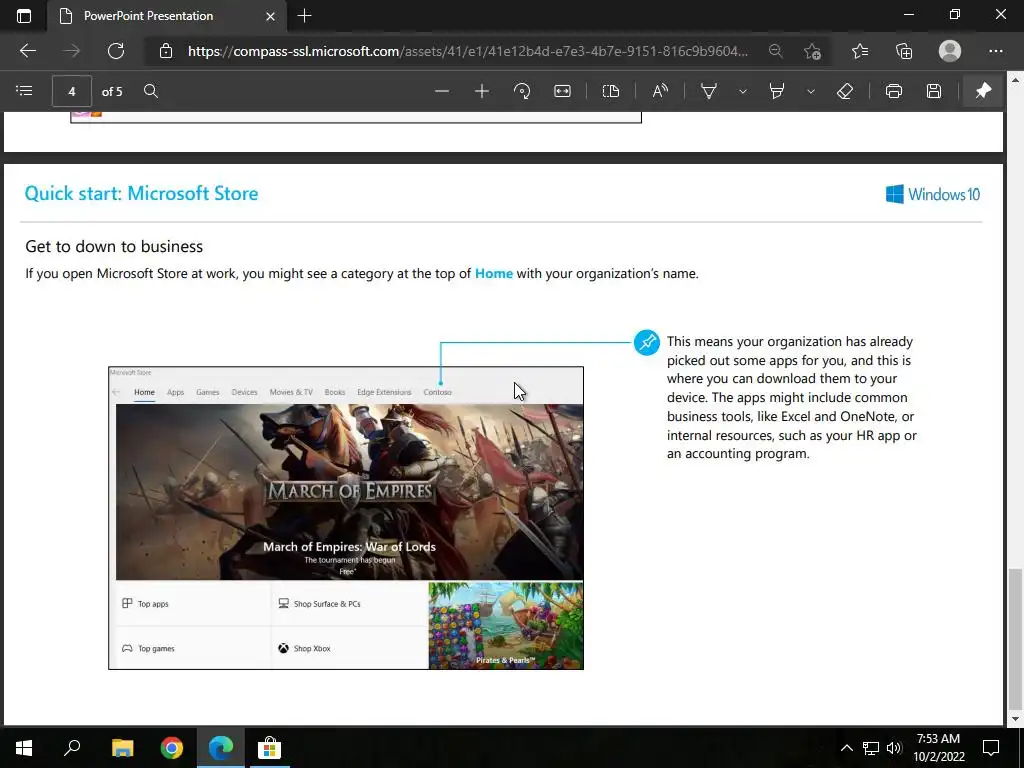
Task: Select the Highlight tool
Action: coord(776,91)
